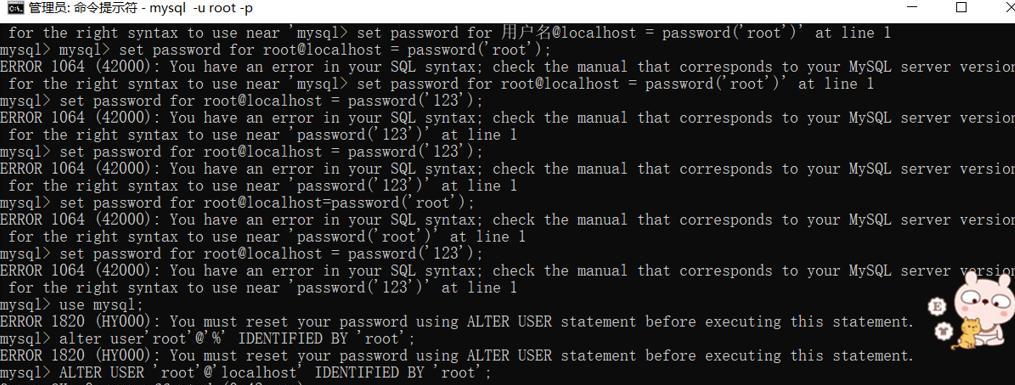Minimize the command prompt window
Viewport: 1015px width, 385px height.
tap(913, 8)
